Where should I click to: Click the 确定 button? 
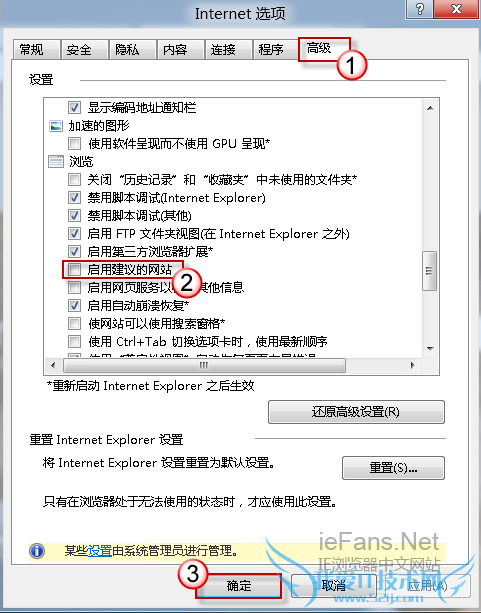pyautogui.click(x=239, y=586)
